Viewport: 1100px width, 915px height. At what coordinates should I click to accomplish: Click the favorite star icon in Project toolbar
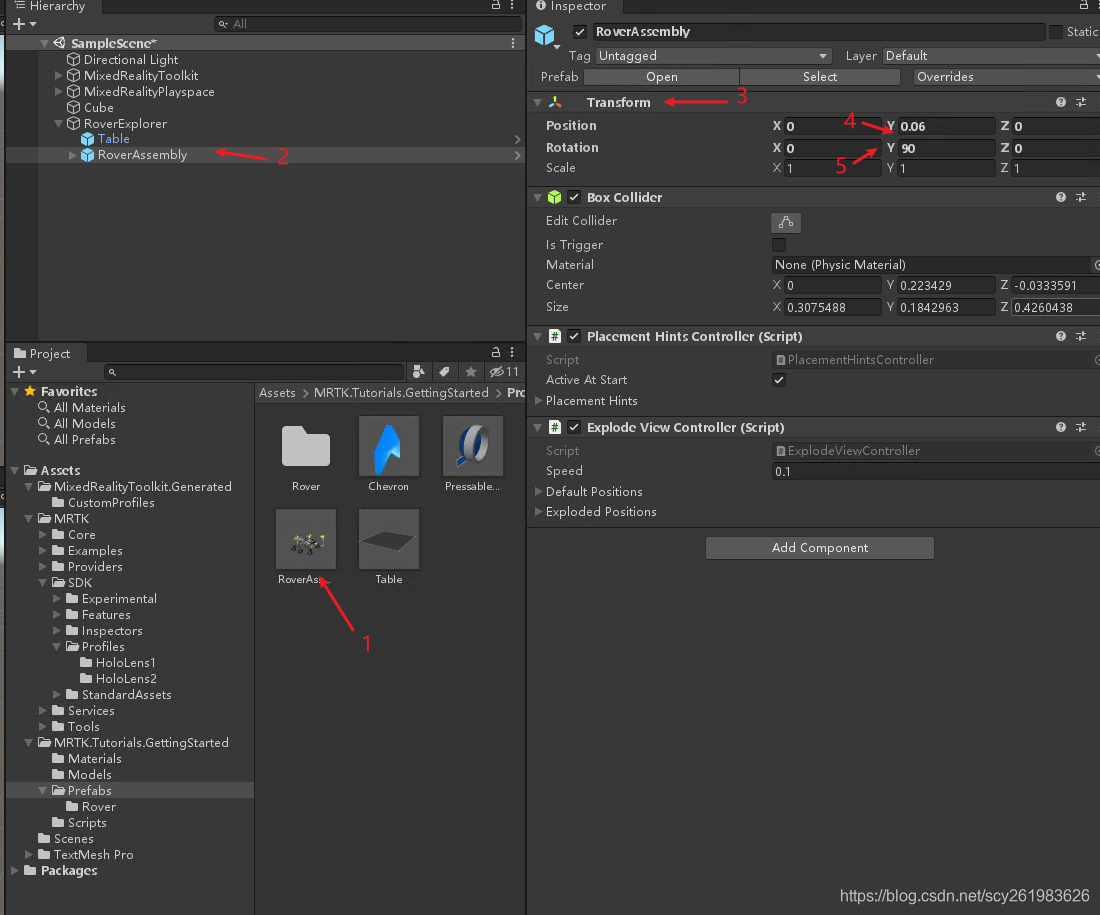click(x=471, y=372)
